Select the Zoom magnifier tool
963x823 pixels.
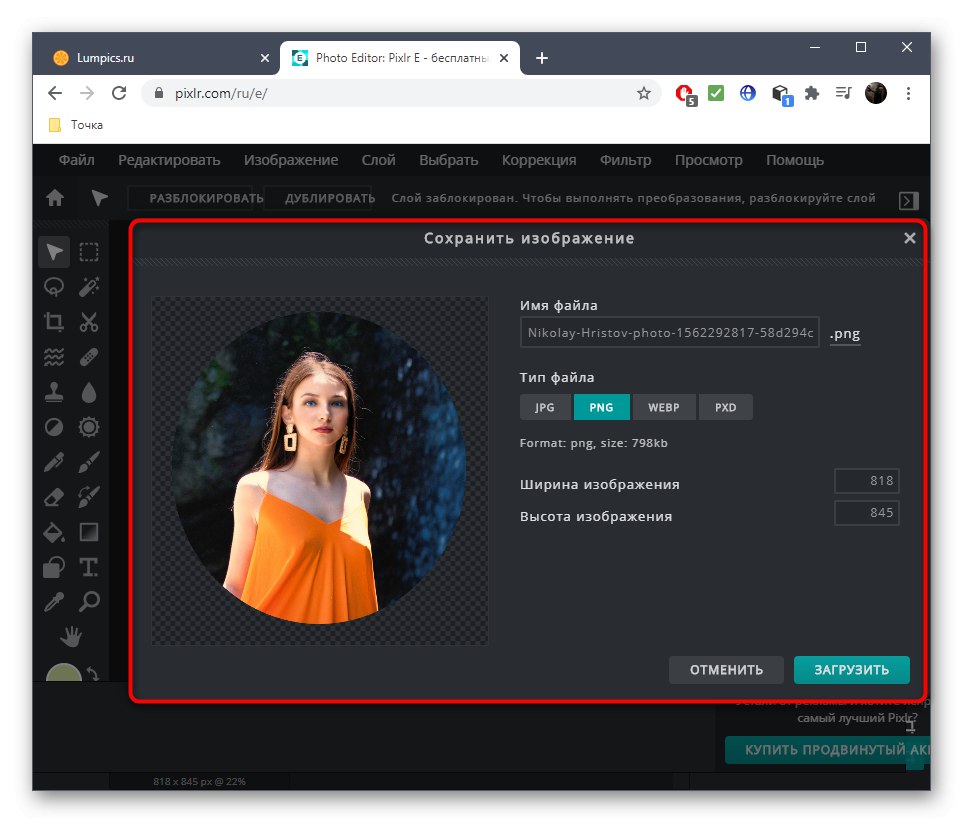pyautogui.click(x=89, y=602)
